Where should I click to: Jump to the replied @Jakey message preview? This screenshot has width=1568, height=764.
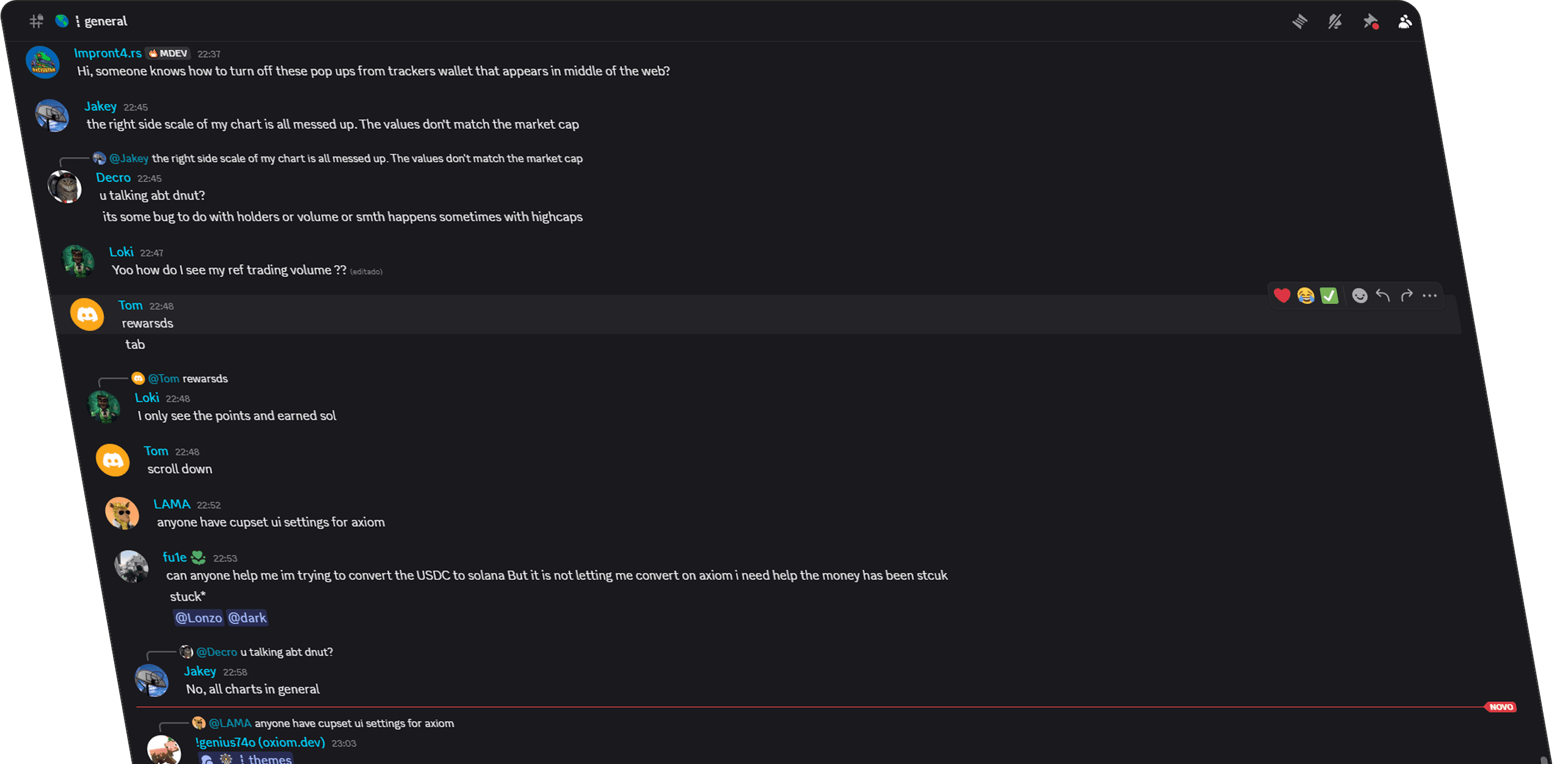pos(366,158)
